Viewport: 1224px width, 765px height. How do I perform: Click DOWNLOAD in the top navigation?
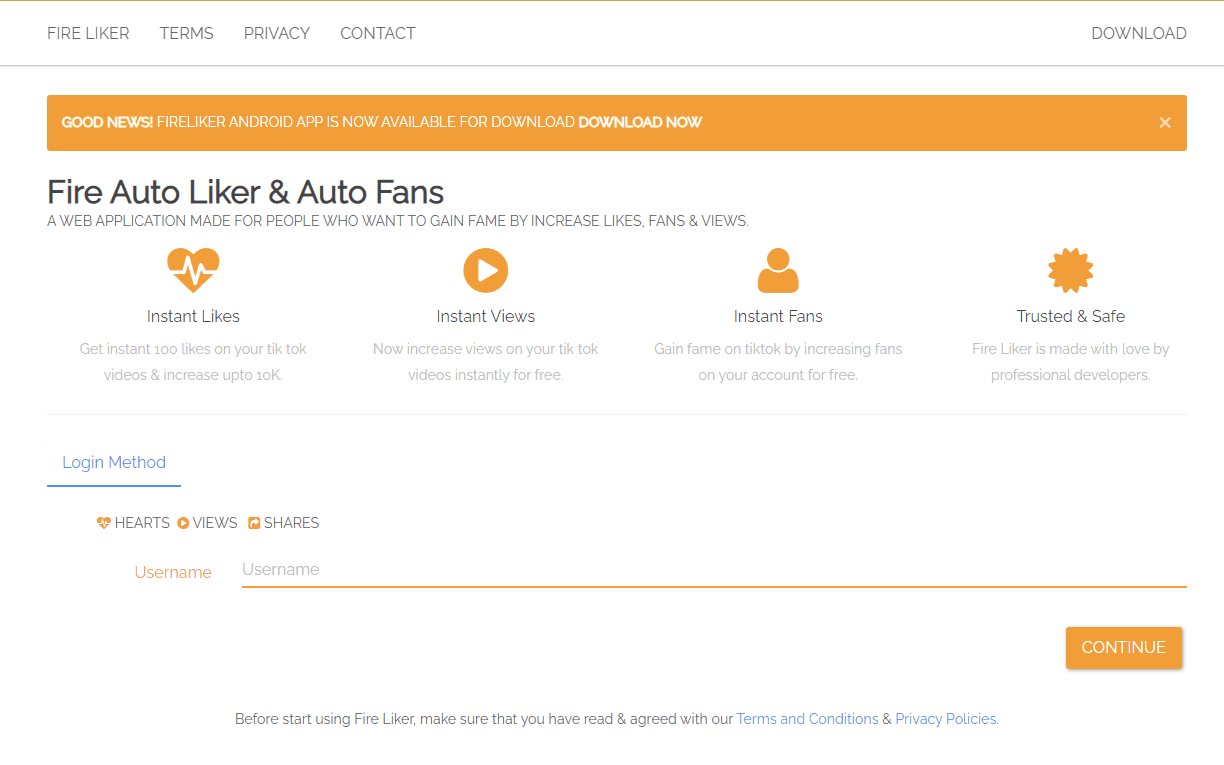[x=1138, y=33]
